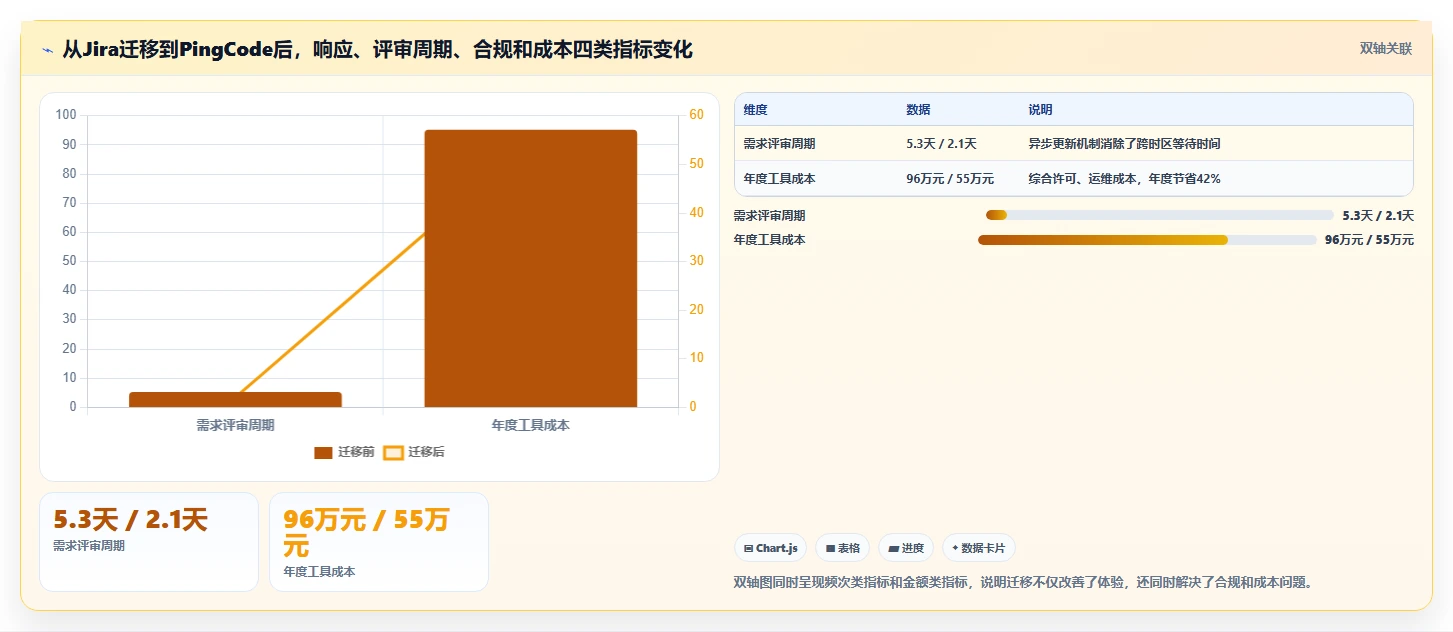Click the 数据卡片 tag chip

pyautogui.click(x=979, y=548)
